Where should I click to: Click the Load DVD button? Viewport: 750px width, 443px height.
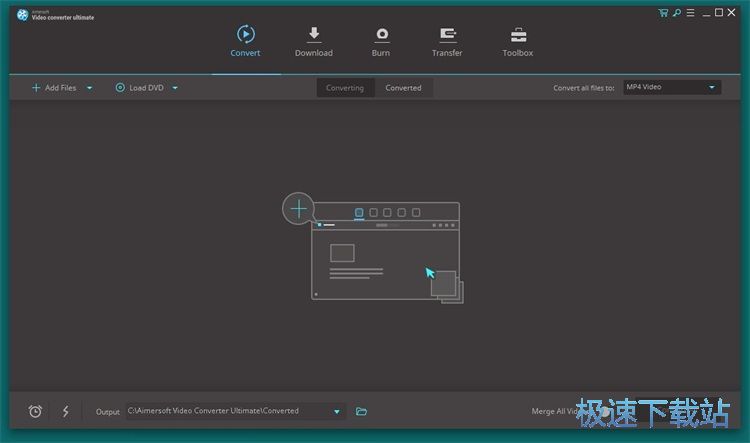click(140, 88)
